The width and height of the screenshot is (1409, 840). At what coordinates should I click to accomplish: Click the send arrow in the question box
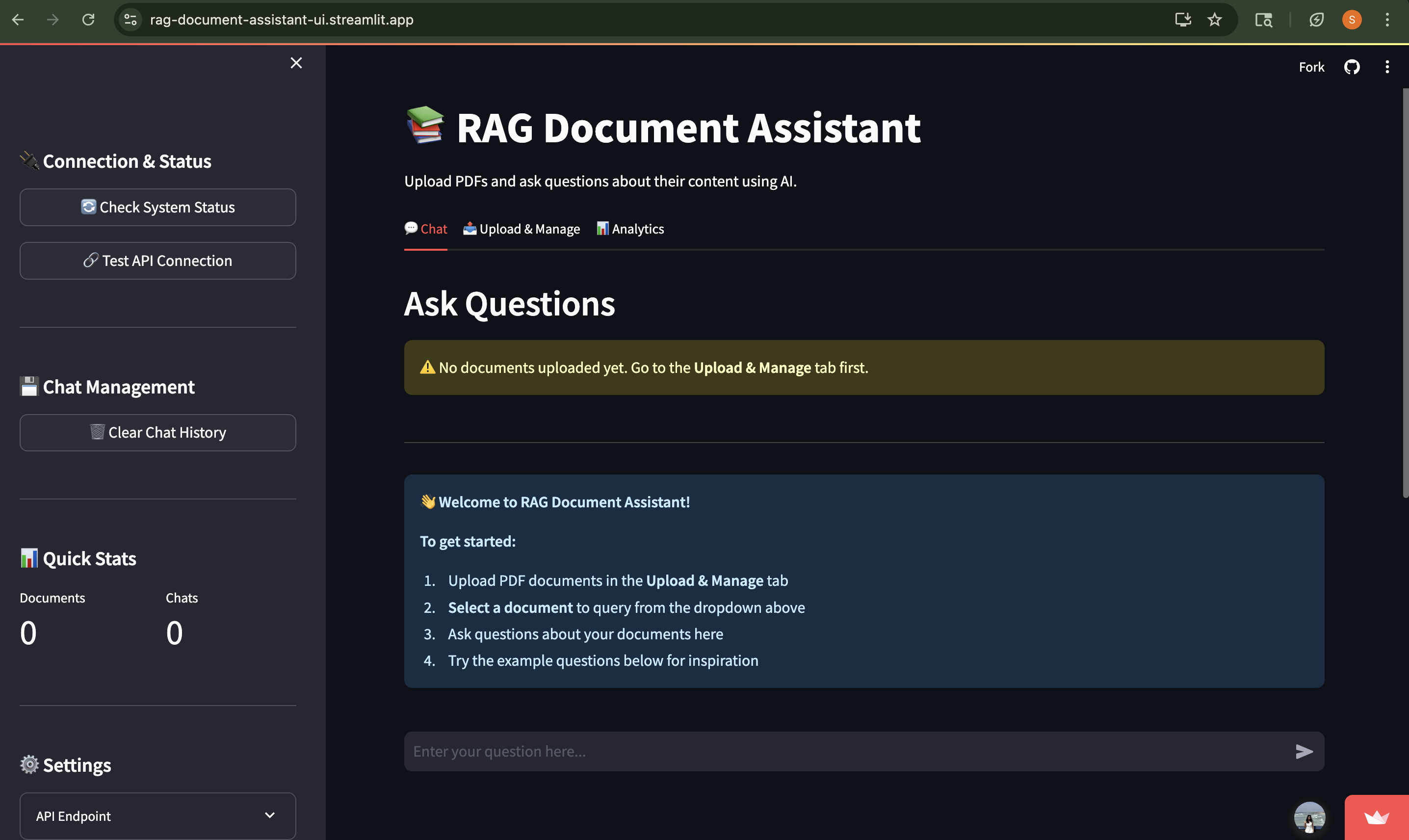(x=1304, y=751)
